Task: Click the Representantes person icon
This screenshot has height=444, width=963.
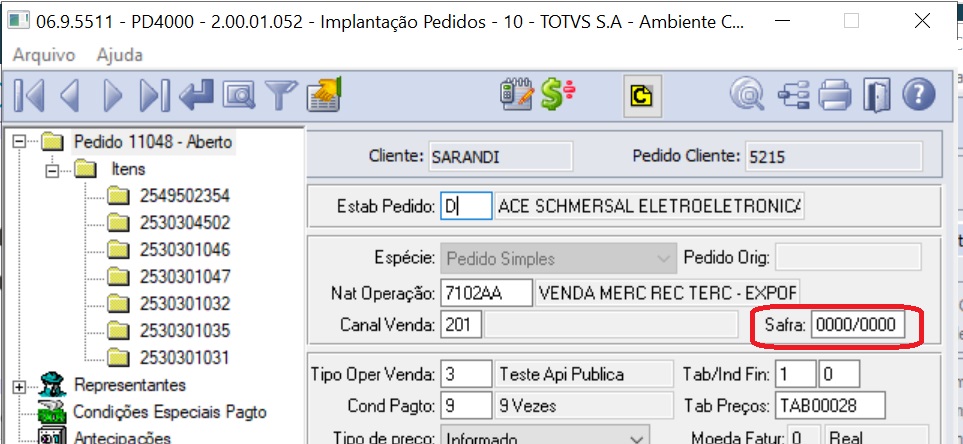Action: click(x=52, y=386)
